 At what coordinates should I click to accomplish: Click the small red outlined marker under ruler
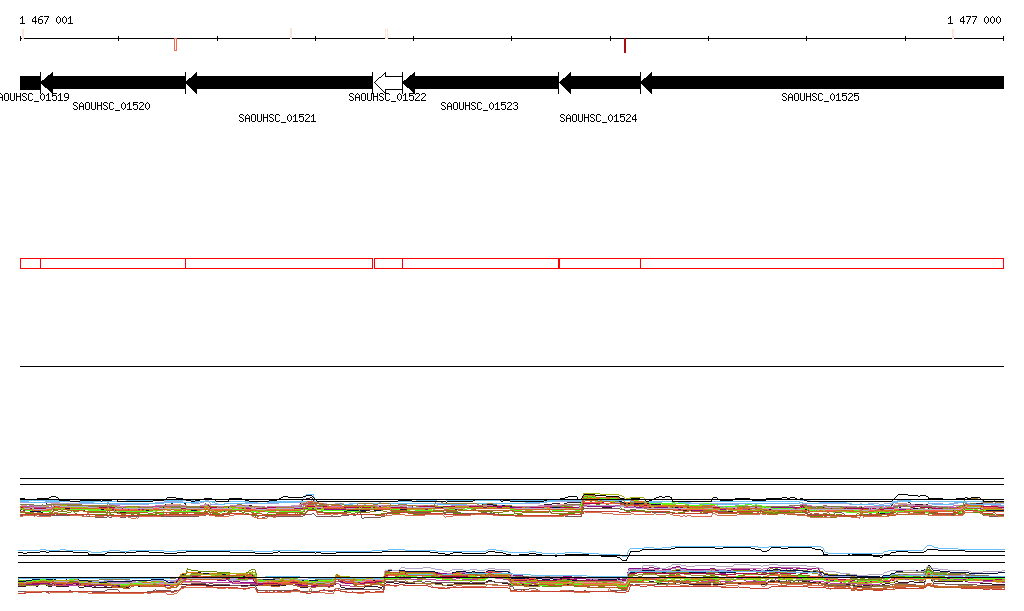point(175,45)
